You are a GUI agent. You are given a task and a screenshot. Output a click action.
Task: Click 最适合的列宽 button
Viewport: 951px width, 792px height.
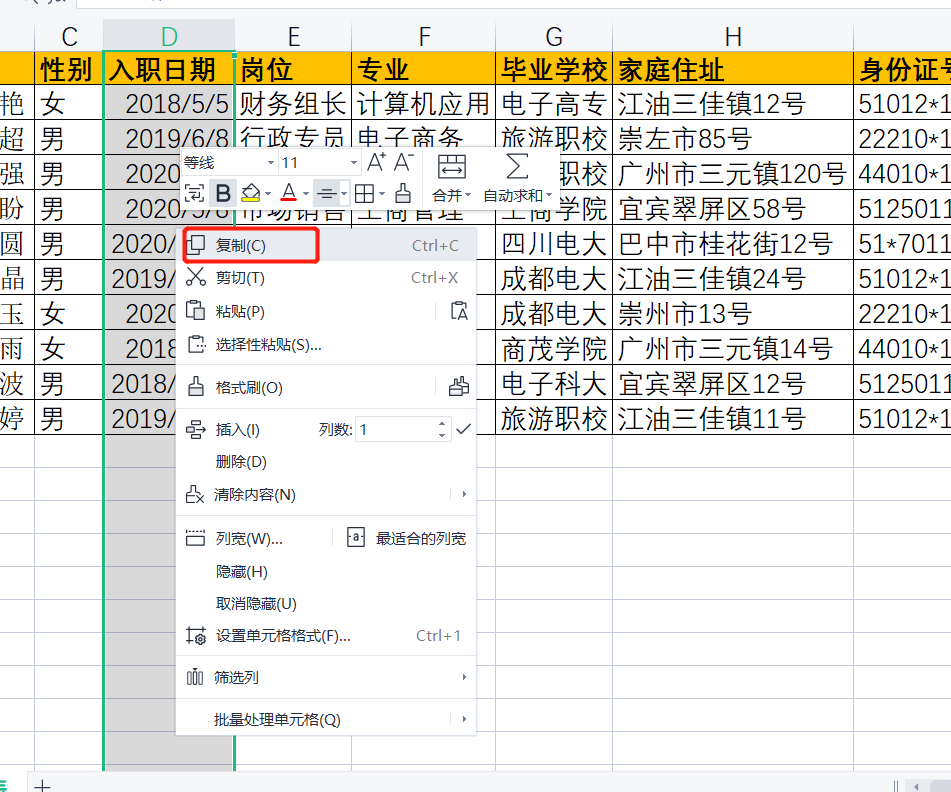coord(406,539)
